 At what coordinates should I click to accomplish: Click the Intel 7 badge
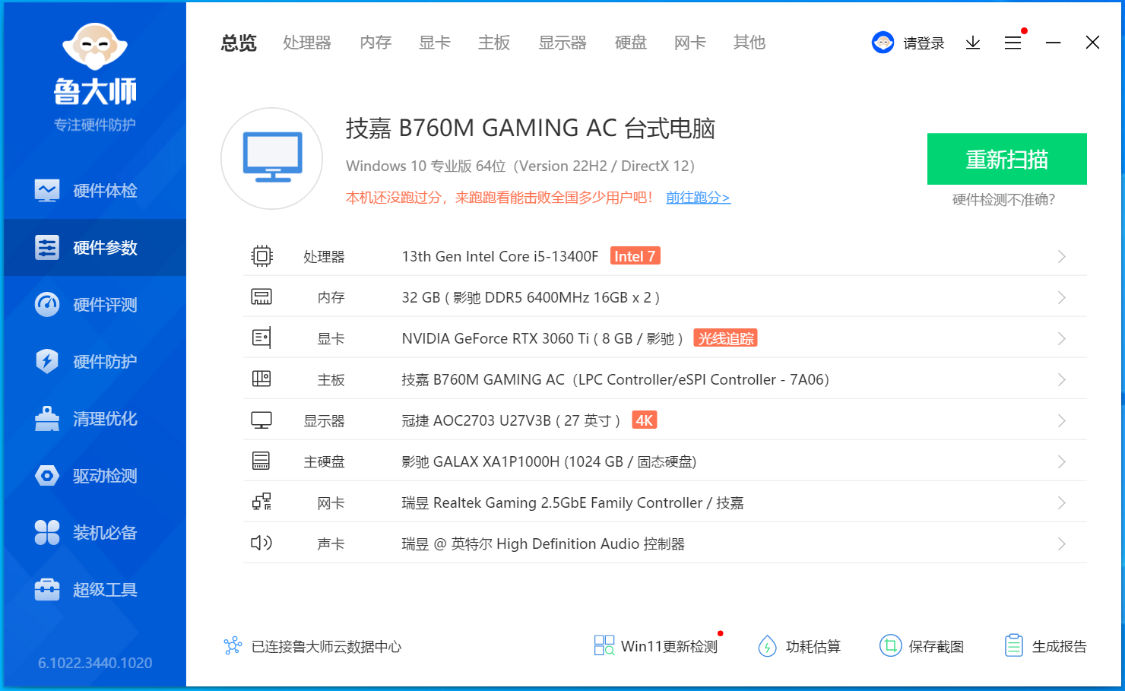tap(635, 256)
